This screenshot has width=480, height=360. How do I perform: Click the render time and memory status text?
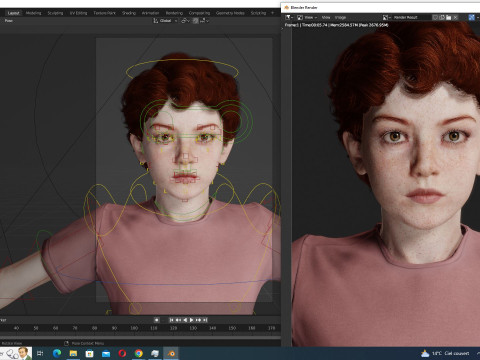click(x=336, y=25)
